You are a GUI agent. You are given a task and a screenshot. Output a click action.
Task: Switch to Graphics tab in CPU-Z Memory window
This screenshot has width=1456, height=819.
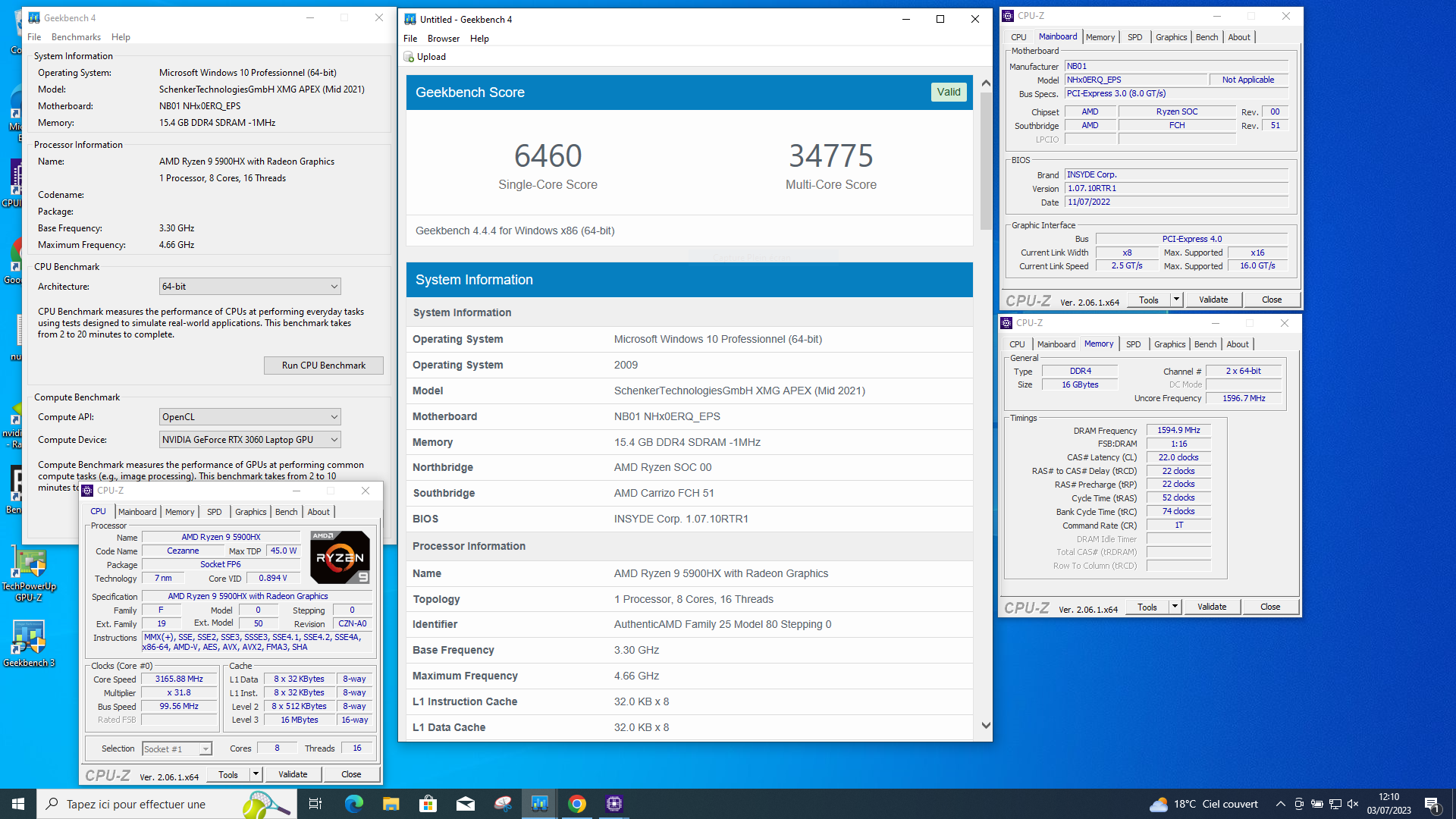click(1169, 344)
